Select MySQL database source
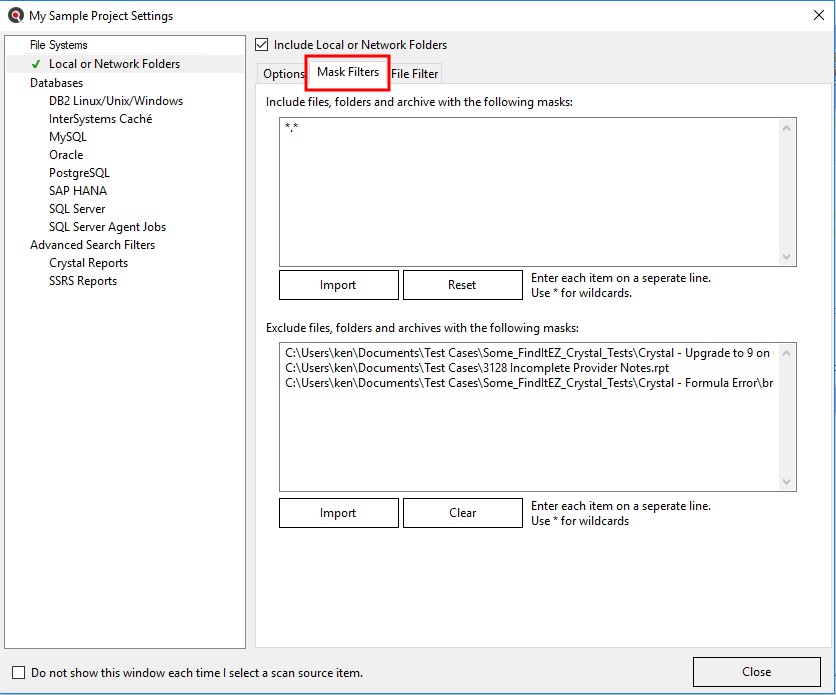The width and height of the screenshot is (836, 695). 68,137
